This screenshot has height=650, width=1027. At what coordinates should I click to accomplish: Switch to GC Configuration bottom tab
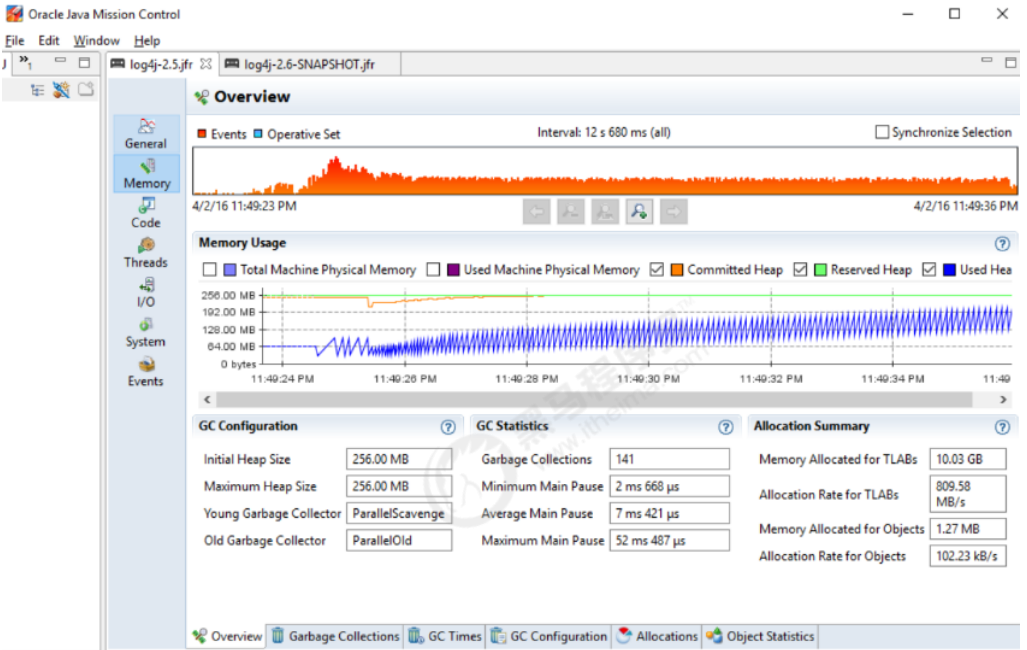550,636
